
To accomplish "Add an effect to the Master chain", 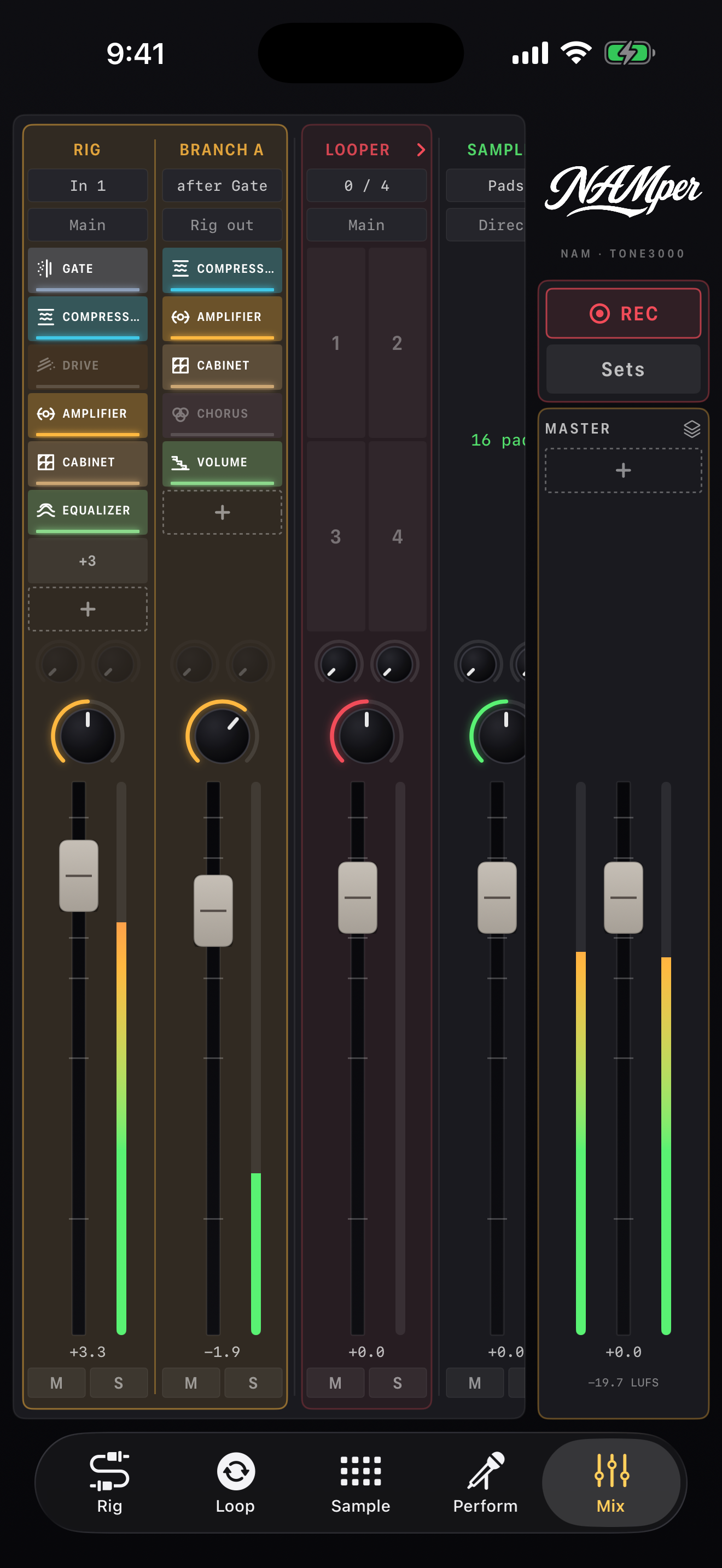I will pyautogui.click(x=624, y=471).
